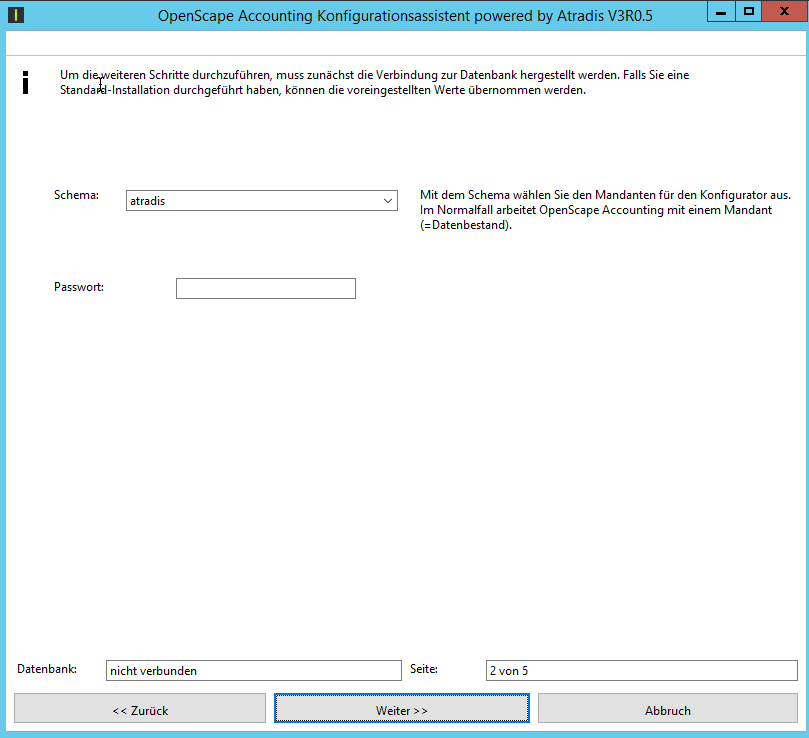The image size is (809, 738).
Task: Maximize the Konfigurationsassistent window
Action: point(748,11)
